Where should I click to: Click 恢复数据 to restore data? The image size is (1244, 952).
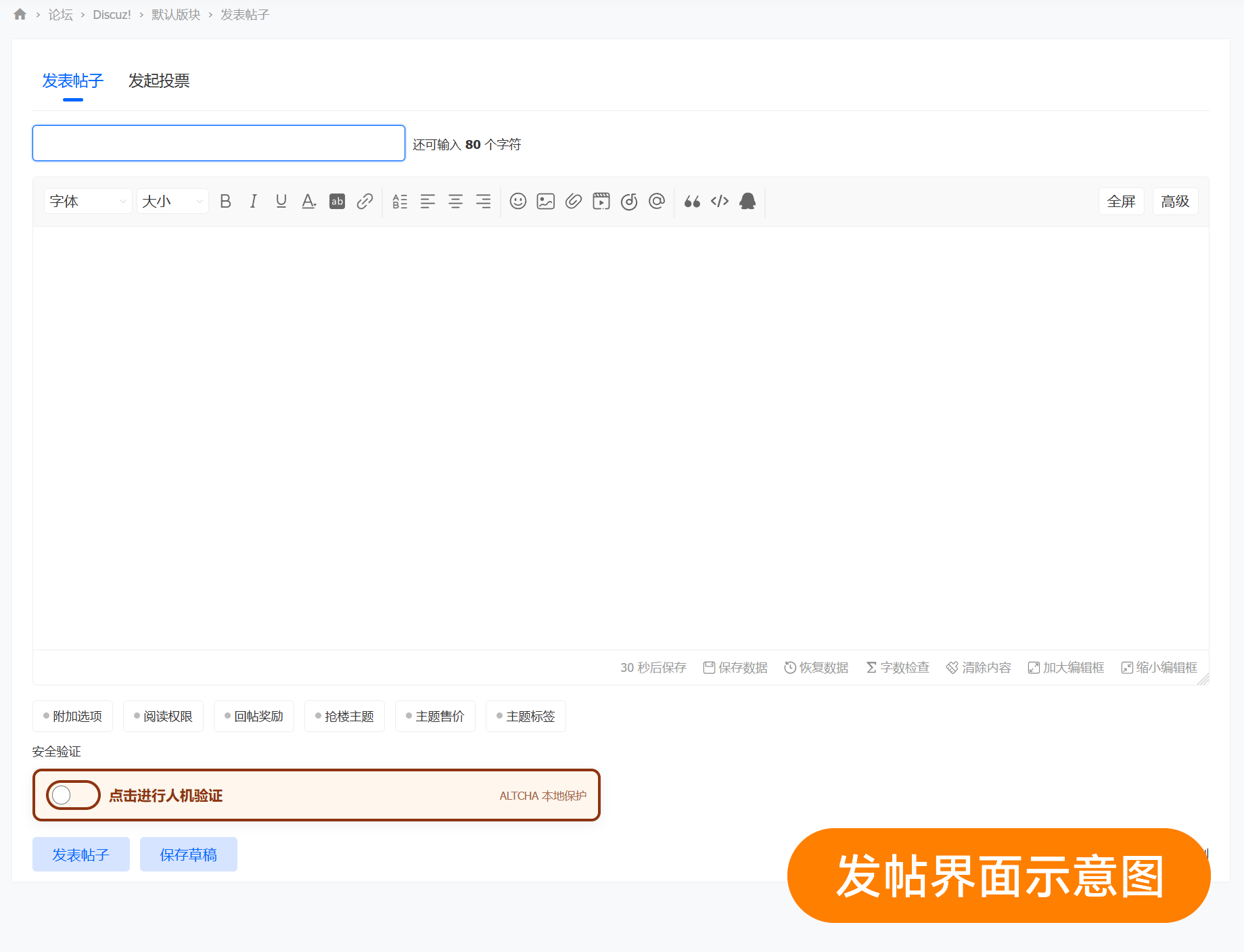tap(816, 668)
